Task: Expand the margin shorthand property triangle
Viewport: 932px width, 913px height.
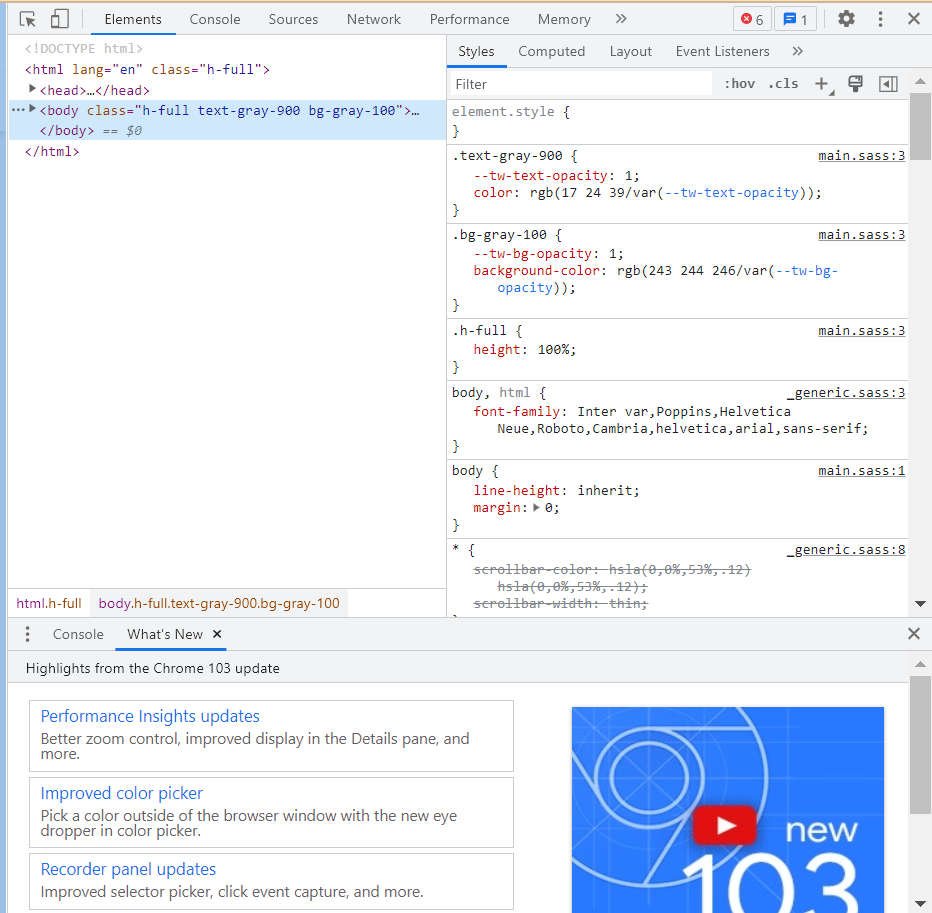Action: [x=536, y=508]
